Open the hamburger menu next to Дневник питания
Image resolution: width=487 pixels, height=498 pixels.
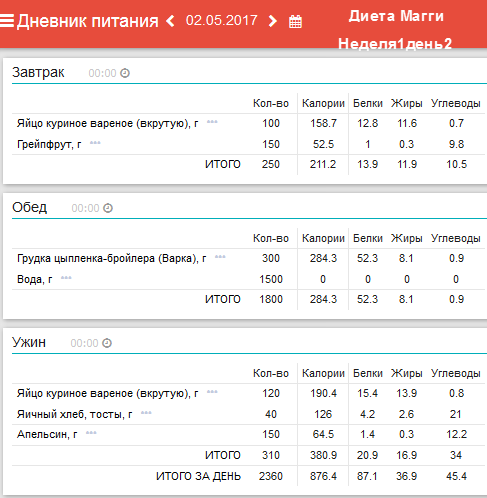pyautogui.click(x=7, y=21)
